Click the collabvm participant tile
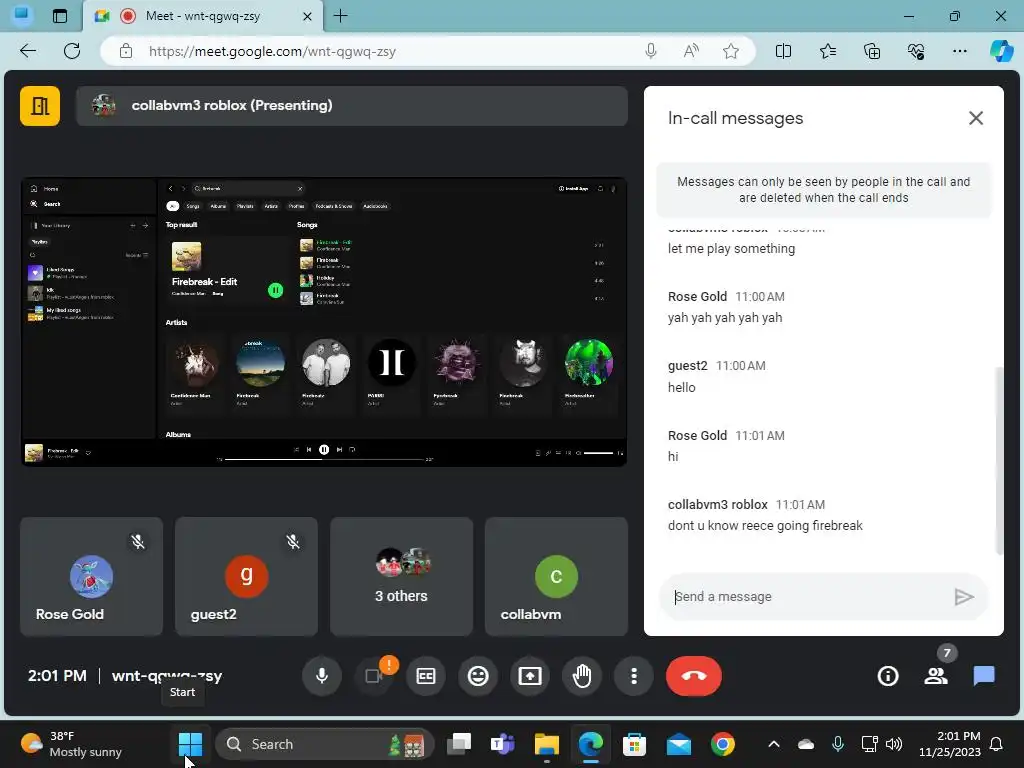The width and height of the screenshot is (1024, 768). [556, 577]
